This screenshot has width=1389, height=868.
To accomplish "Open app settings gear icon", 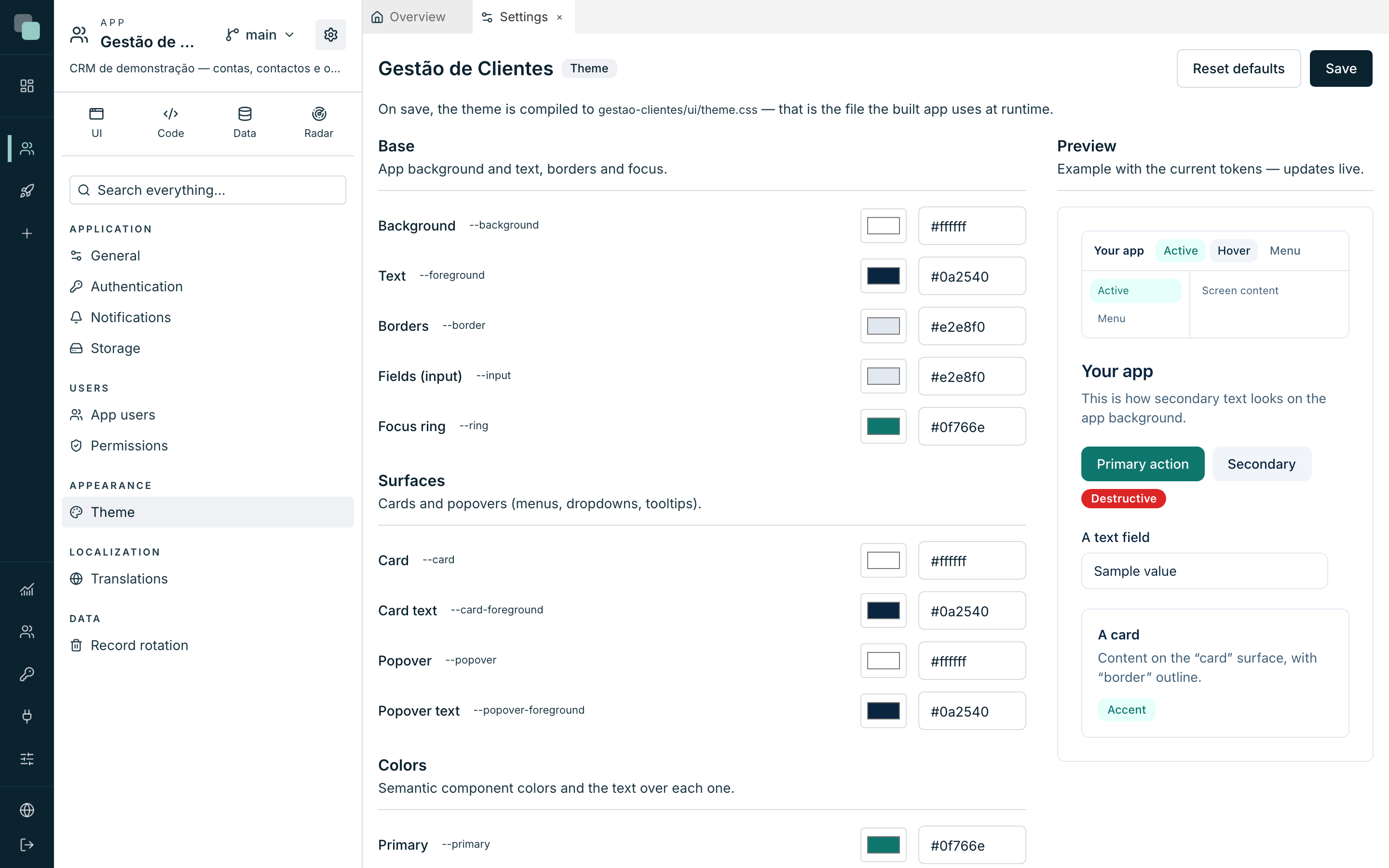I will pos(330,34).
